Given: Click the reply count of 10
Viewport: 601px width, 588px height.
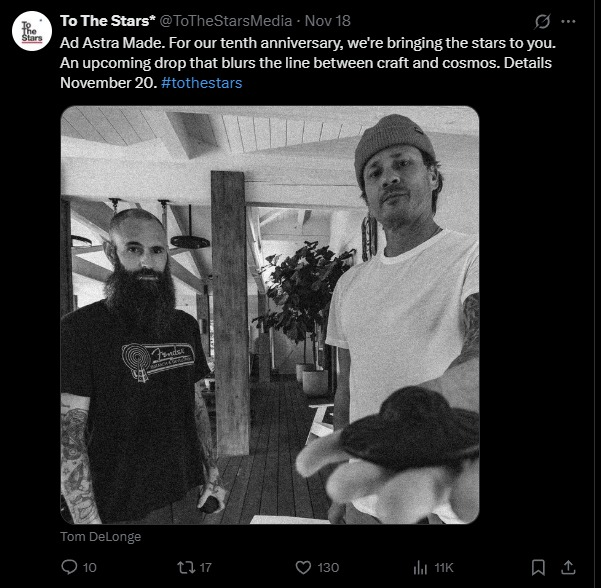Looking at the screenshot, I should (89, 567).
